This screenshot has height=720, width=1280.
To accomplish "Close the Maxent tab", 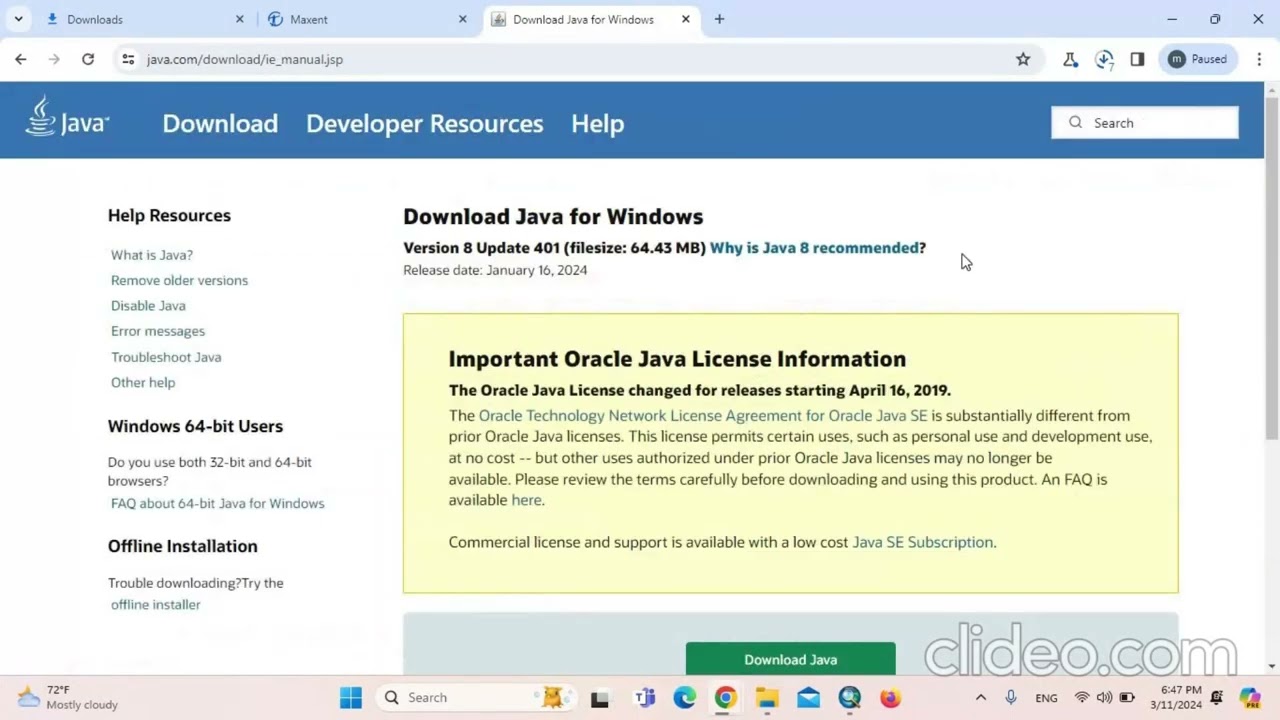I will (x=462, y=19).
